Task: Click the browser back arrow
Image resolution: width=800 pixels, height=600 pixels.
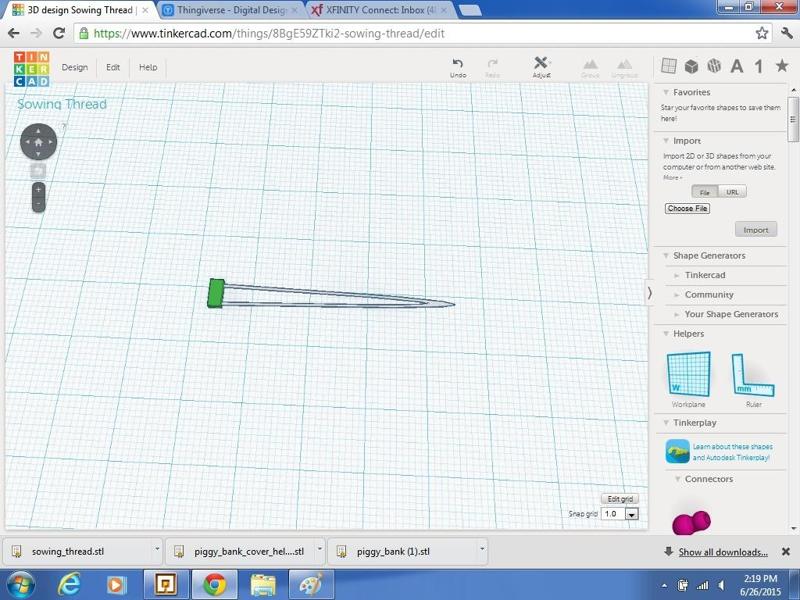Action: [x=14, y=33]
